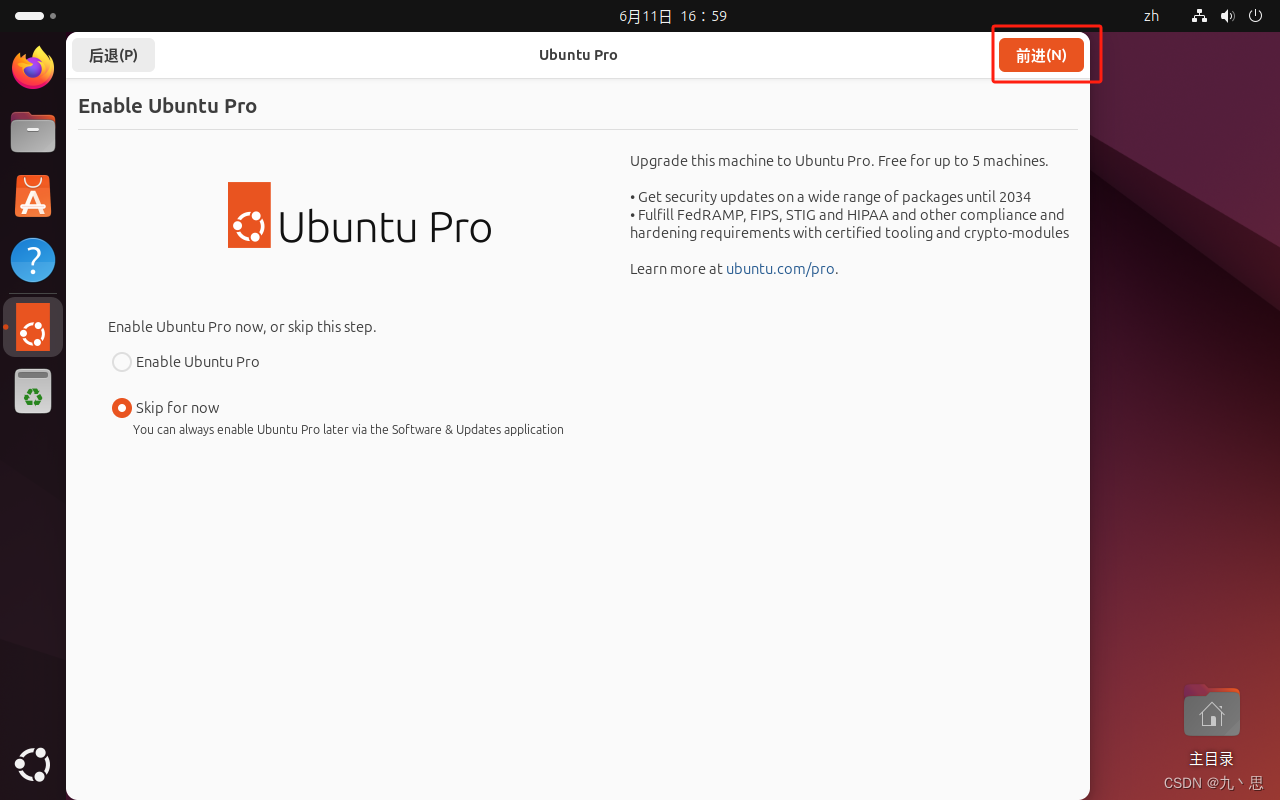Click the power icon in the top bar

1254,15
